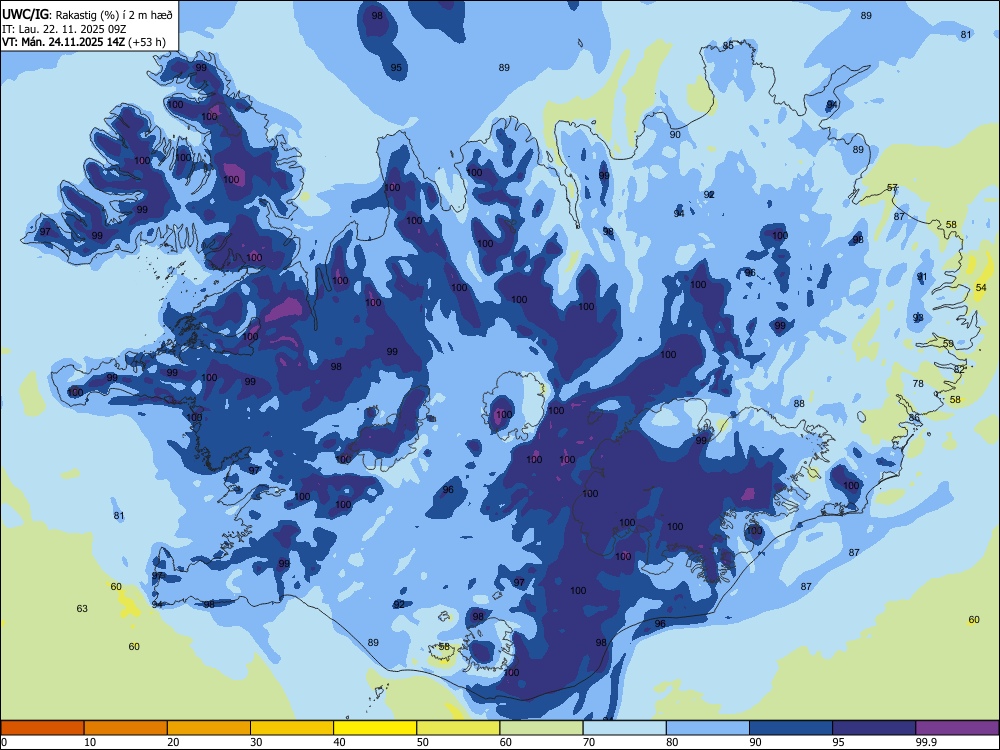Click the '(+53 h)' forecast offset text
Viewport: 1000px width, 750px height.
point(147,42)
